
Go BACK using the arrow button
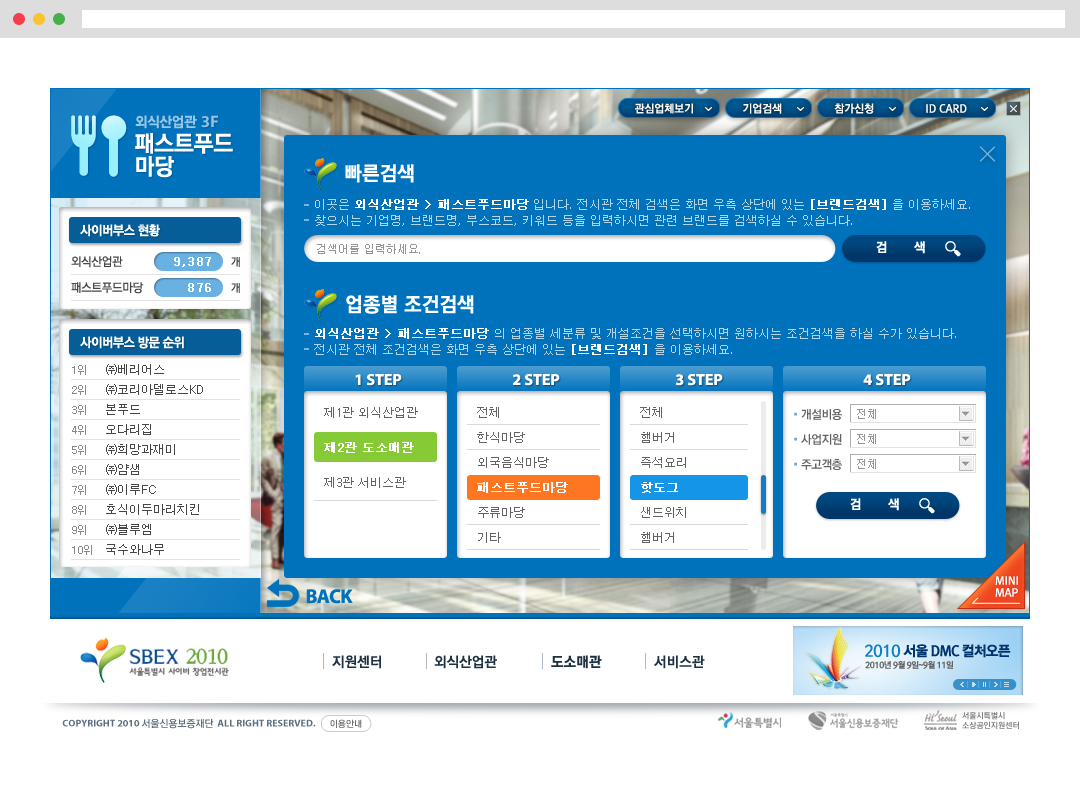point(309,594)
